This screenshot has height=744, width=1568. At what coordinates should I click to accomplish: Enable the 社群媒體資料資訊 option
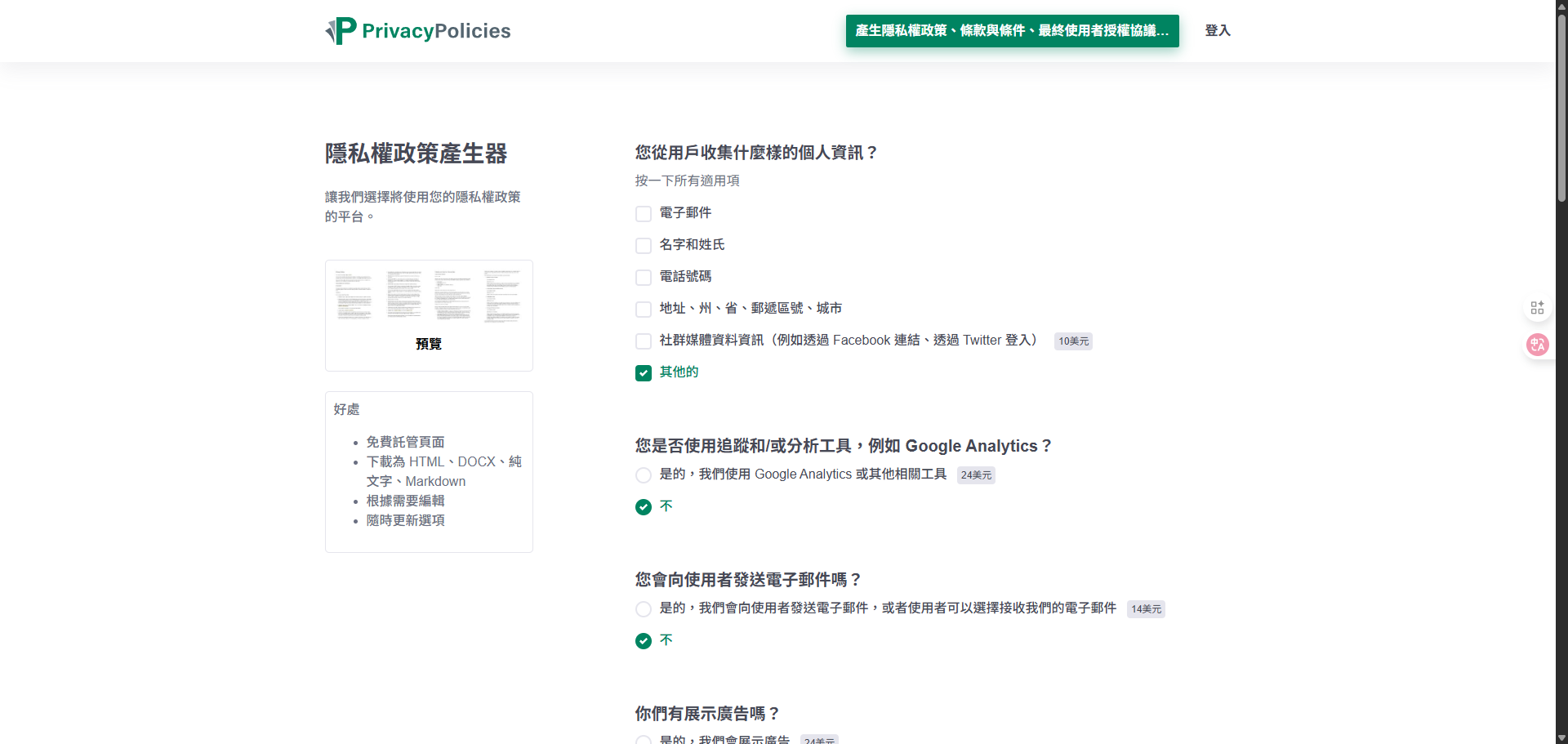coord(643,341)
